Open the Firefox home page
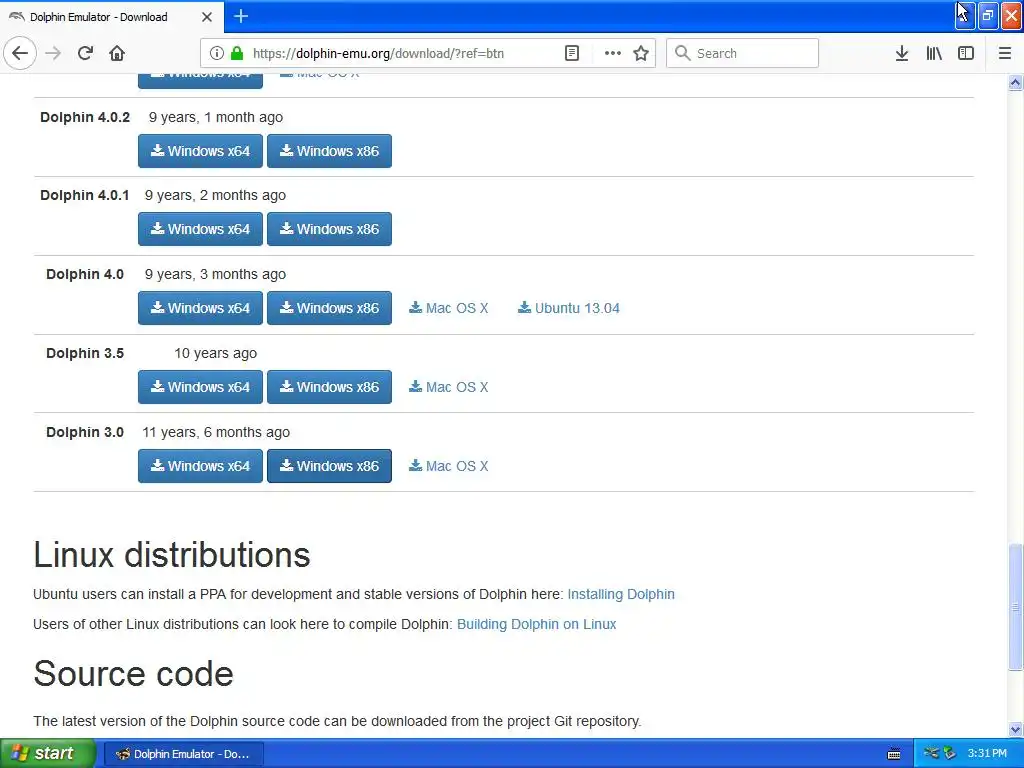Viewport: 1024px width, 768px height. 117,54
